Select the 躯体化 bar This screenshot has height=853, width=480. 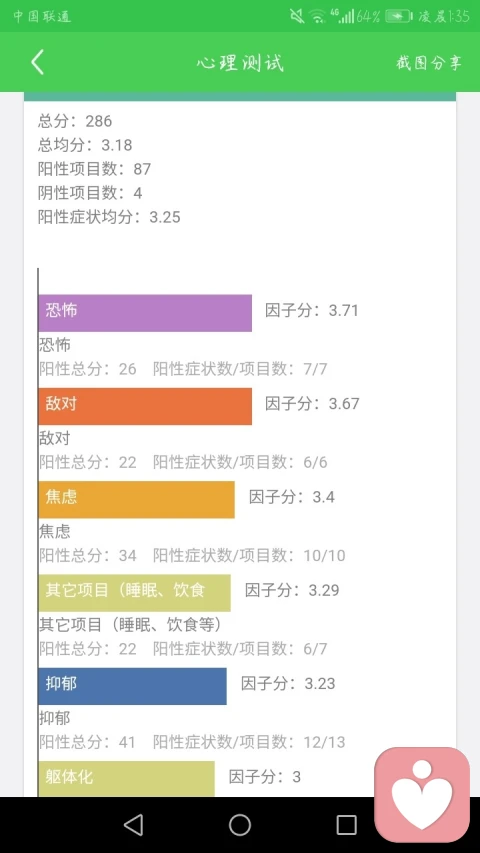tap(126, 778)
